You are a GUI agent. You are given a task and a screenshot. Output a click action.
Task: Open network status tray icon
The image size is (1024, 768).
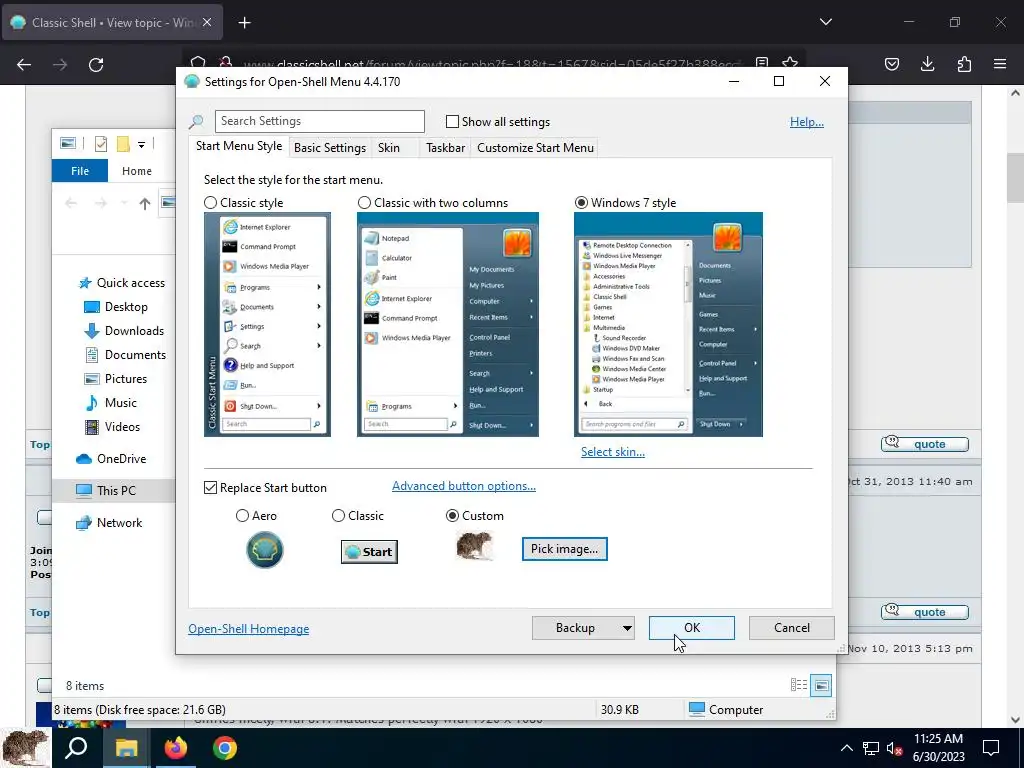click(x=871, y=748)
